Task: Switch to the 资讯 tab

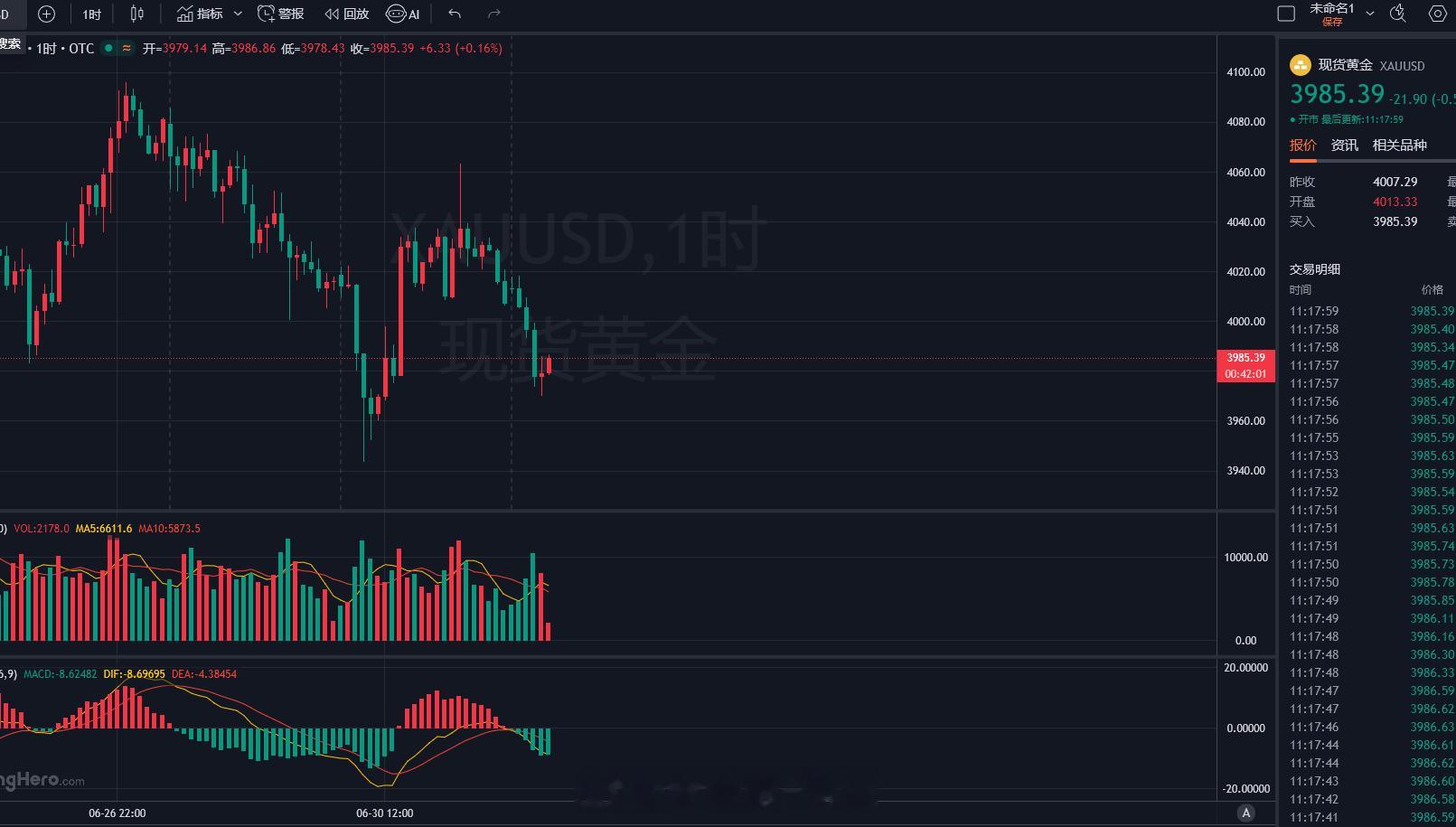Action: [1345, 145]
